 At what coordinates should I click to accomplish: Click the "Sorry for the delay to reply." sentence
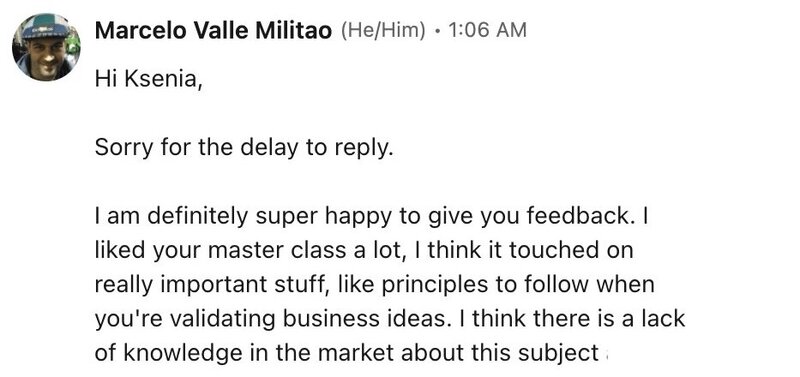point(244,148)
